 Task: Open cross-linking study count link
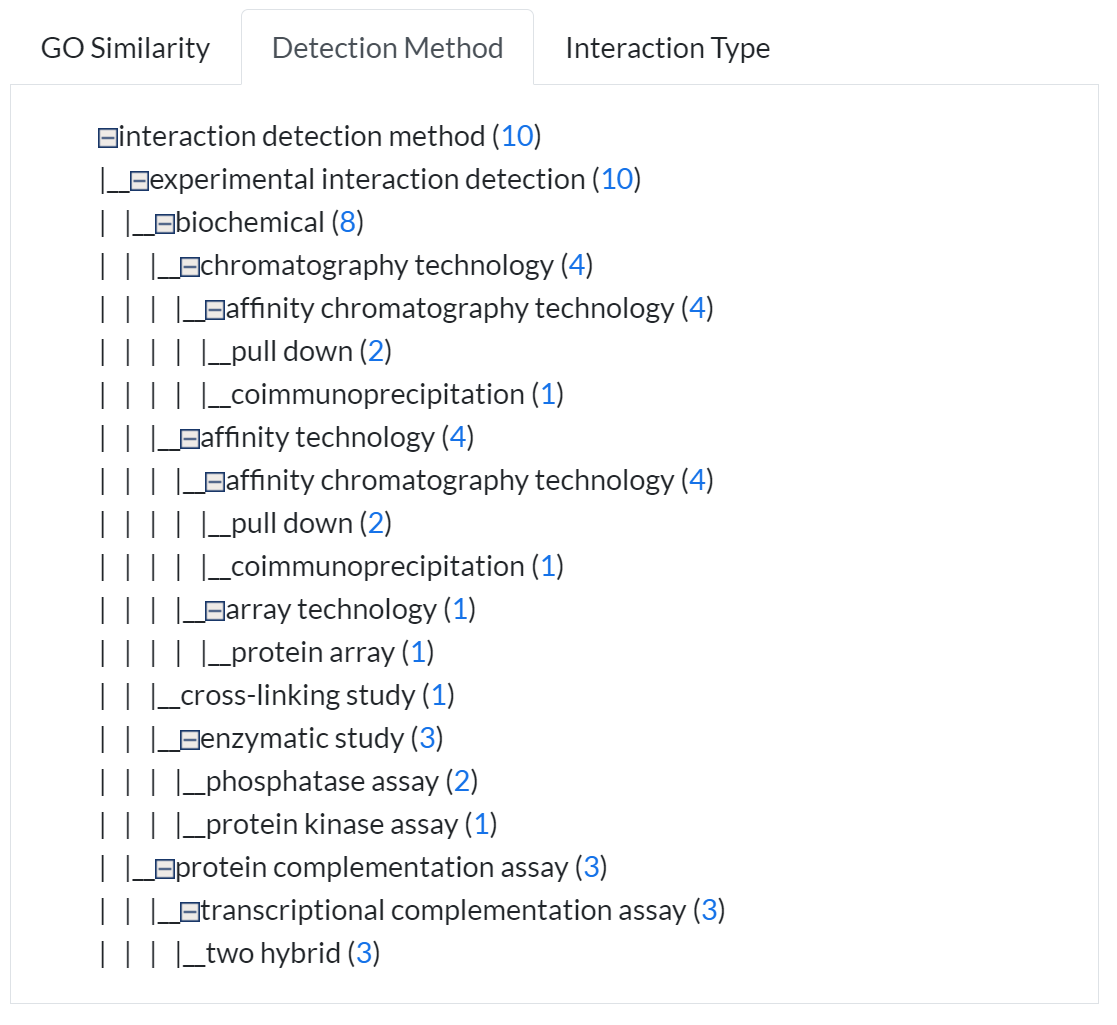click(x=438, y=695)
